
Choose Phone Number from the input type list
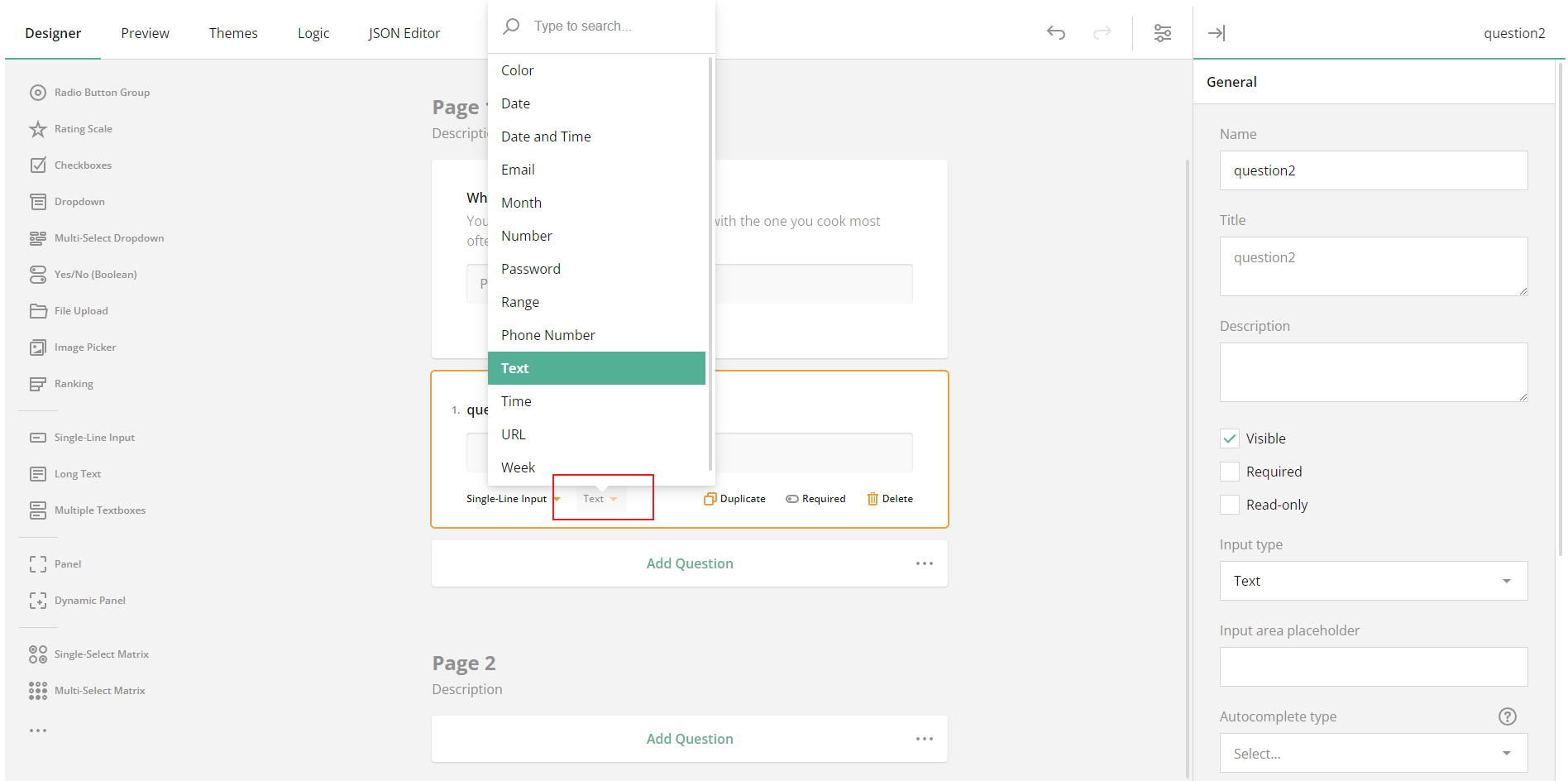[547, 334]
